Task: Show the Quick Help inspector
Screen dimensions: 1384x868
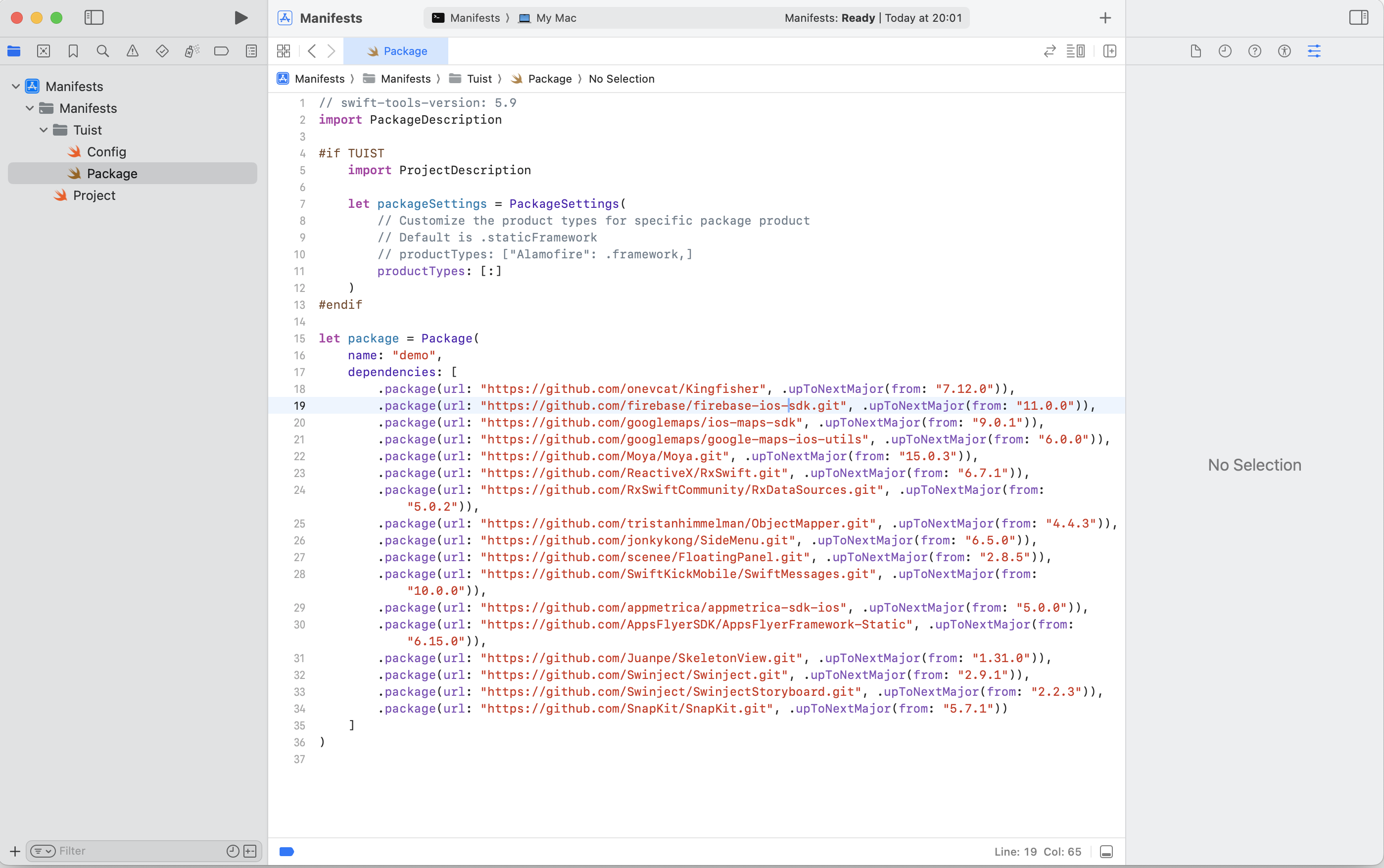Action: click(x=1255, y=51)
